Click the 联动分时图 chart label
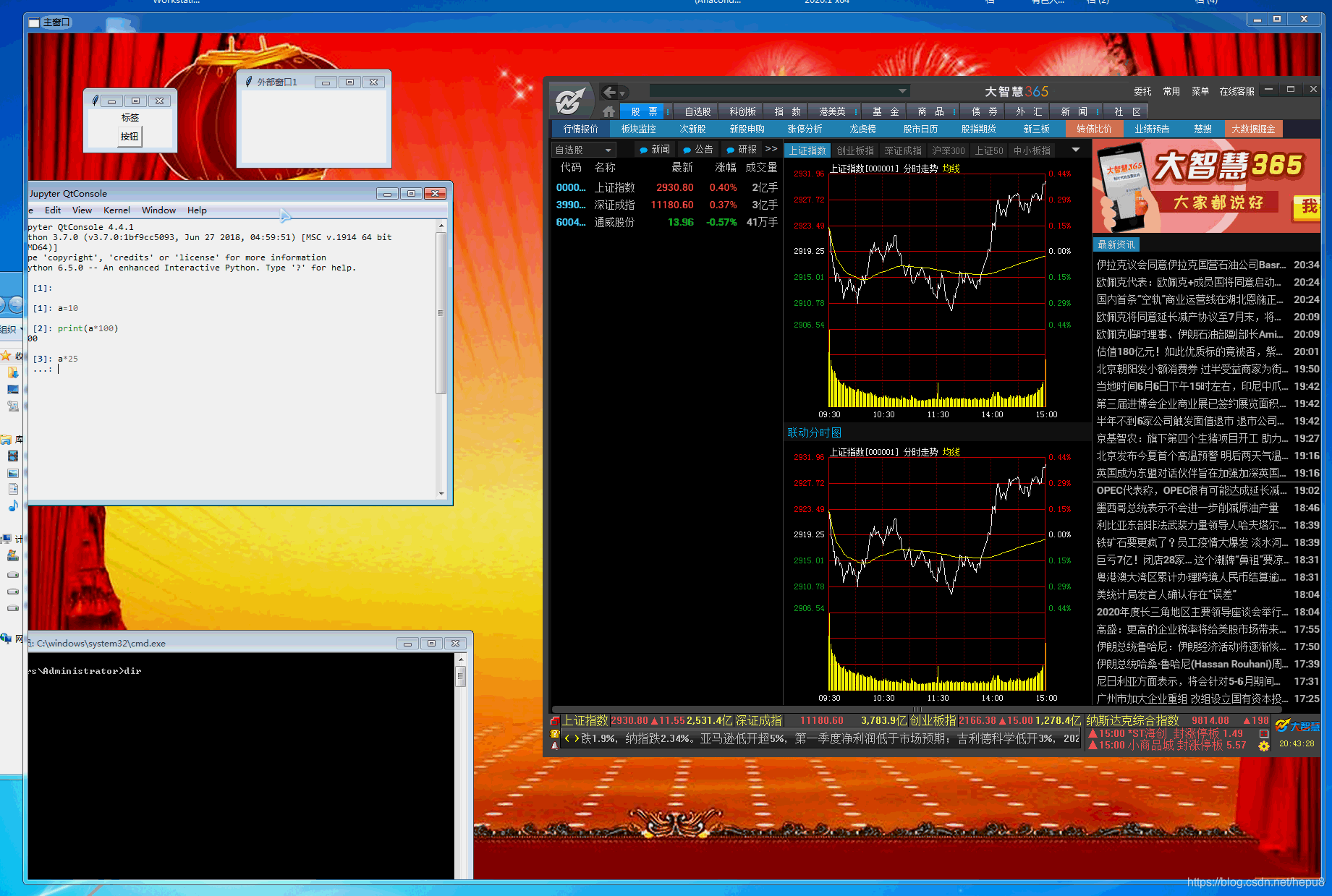 pos(814,432)
